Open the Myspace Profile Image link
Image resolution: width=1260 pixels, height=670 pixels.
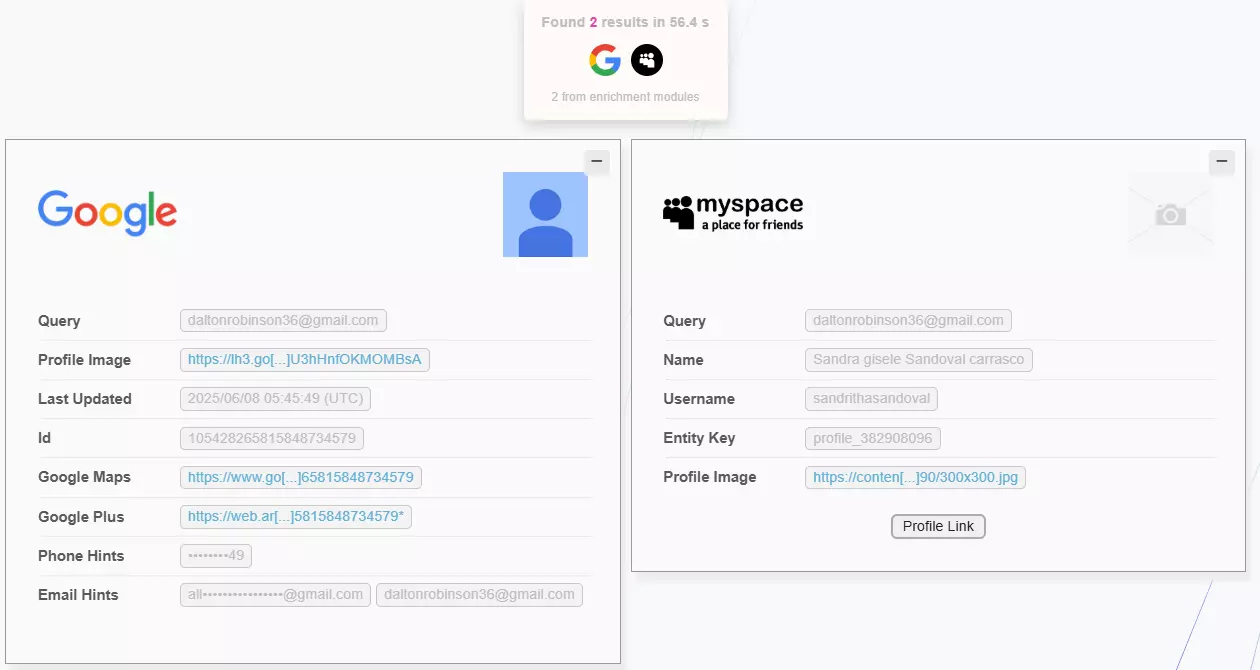pos(915,477)
